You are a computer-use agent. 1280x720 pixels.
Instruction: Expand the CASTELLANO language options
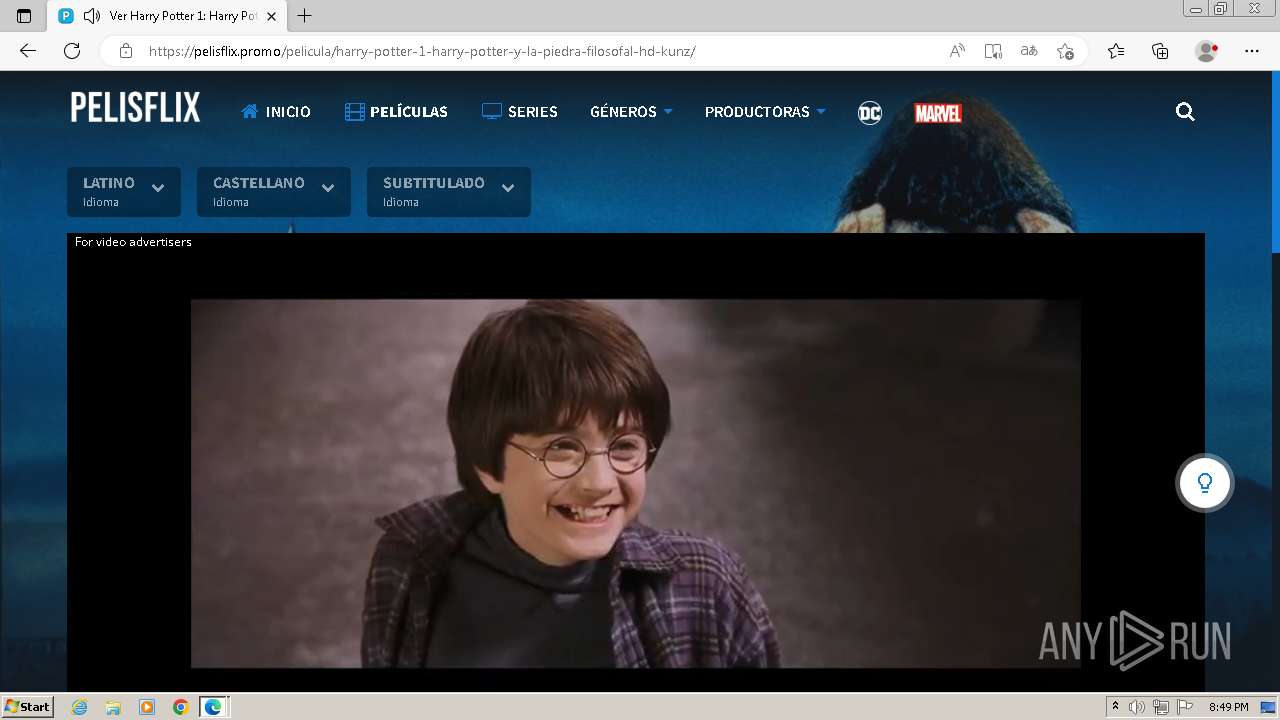coord(274,192)
